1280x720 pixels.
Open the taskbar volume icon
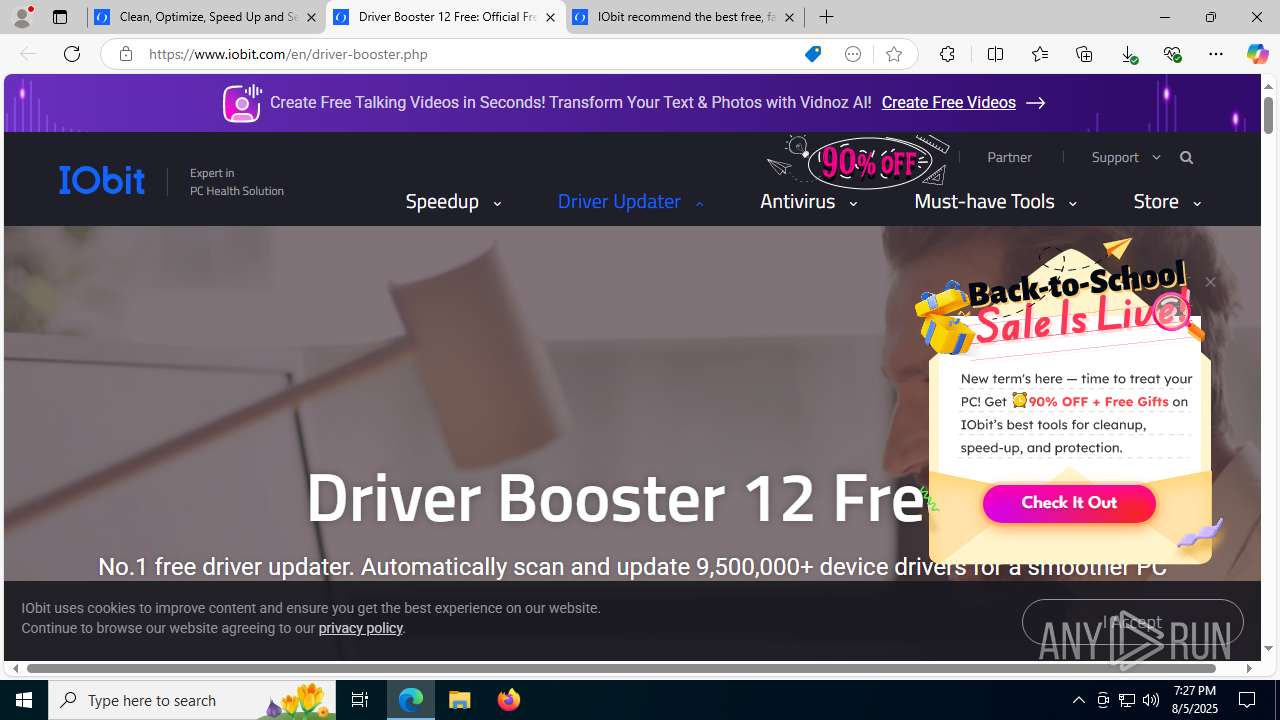(1151, 700)
